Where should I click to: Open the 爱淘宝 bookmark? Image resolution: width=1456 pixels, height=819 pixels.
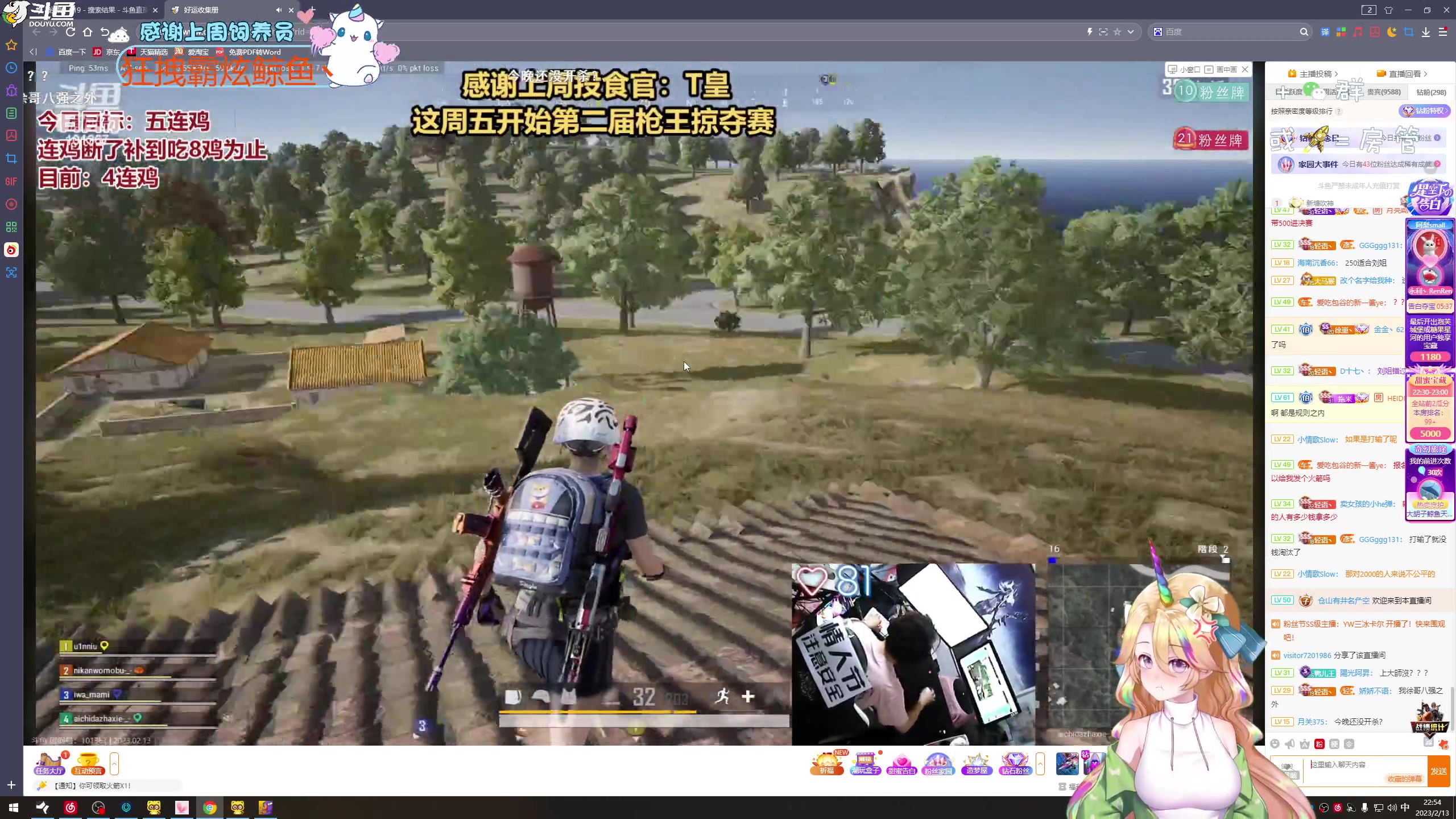coord(192,52)
